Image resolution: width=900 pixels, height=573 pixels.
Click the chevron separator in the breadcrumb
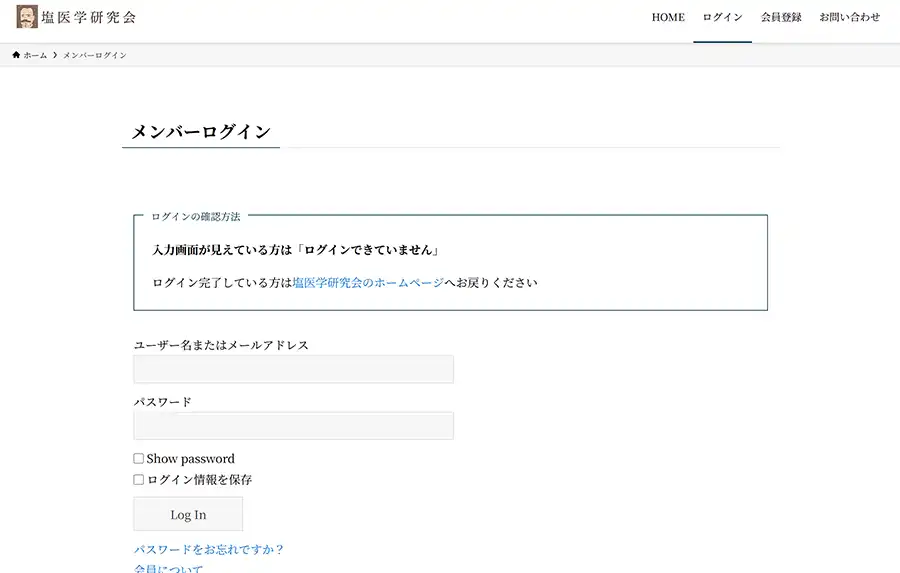pos(55,55)
